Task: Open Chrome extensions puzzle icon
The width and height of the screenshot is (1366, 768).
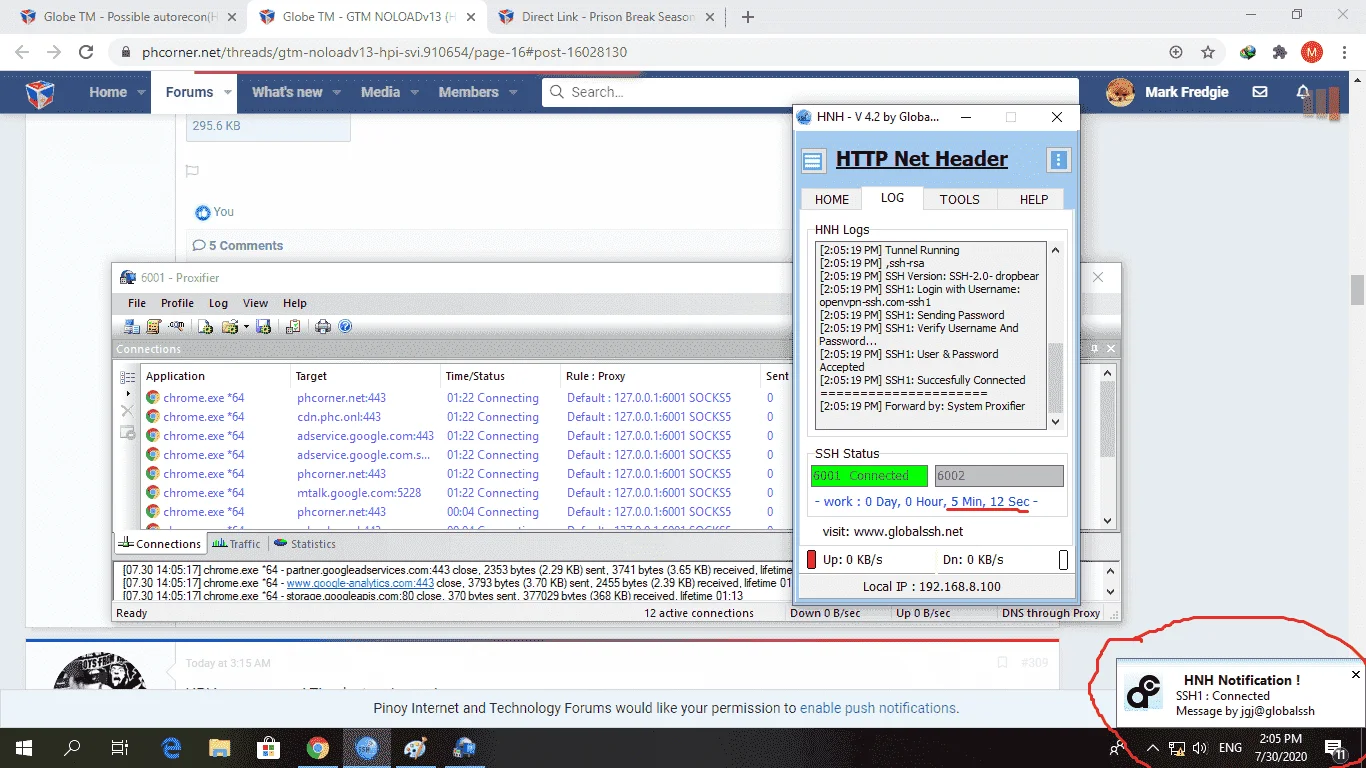Action: pos(1279,52)
